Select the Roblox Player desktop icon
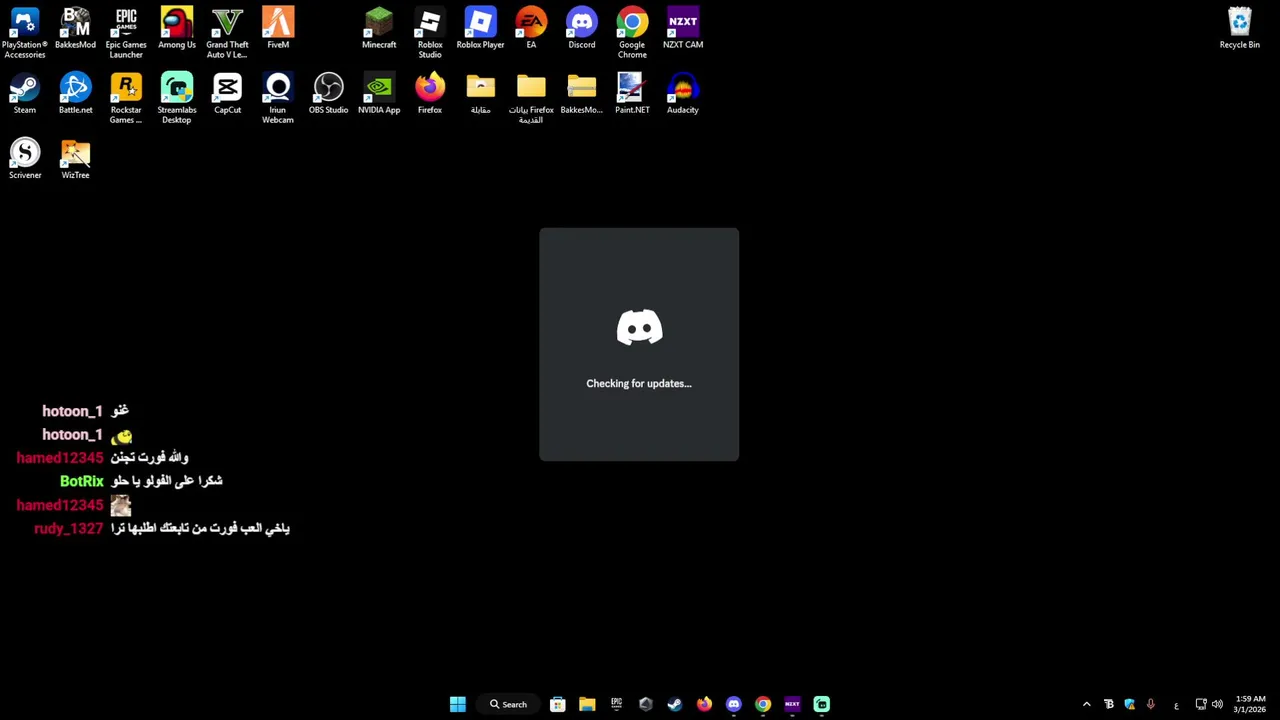The width and height of the screenshot is (1280, 720). 480,28
